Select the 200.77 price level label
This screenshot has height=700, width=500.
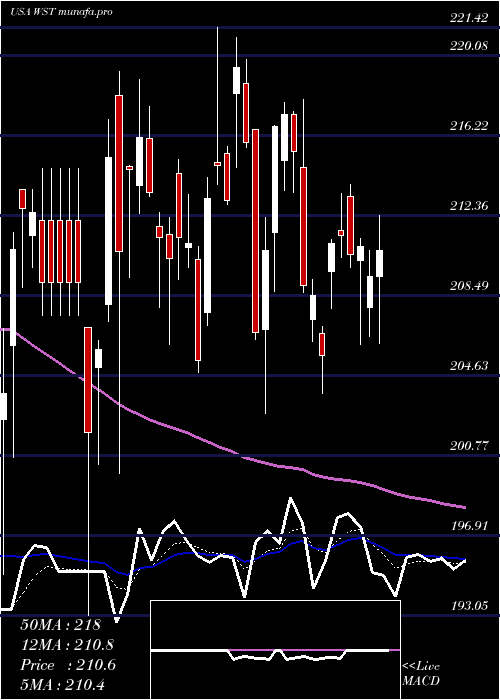(468, 446)
